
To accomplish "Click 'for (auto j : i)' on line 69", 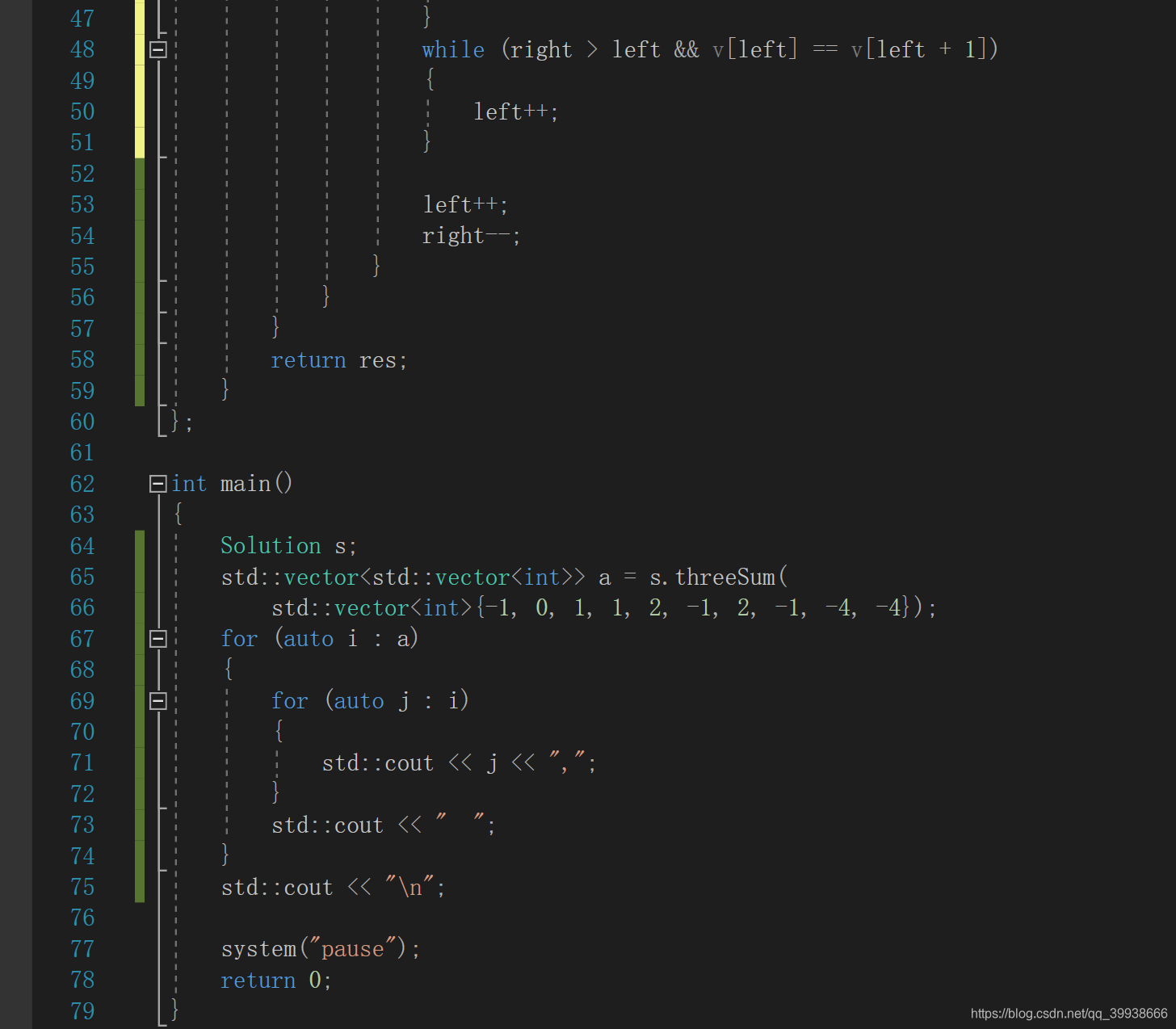I will click(x=370, y=701).
